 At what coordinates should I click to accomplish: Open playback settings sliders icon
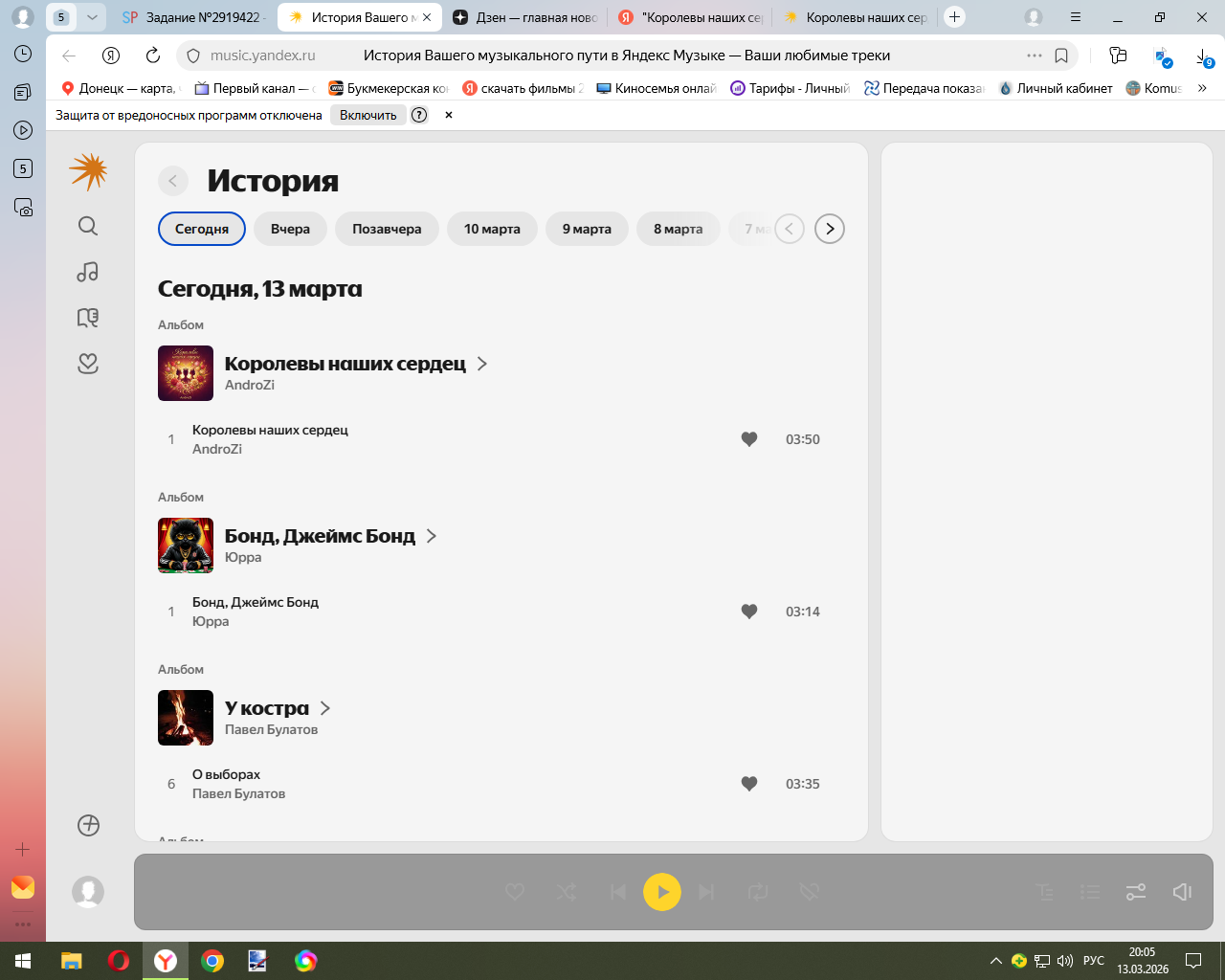tap(1136, 892)
